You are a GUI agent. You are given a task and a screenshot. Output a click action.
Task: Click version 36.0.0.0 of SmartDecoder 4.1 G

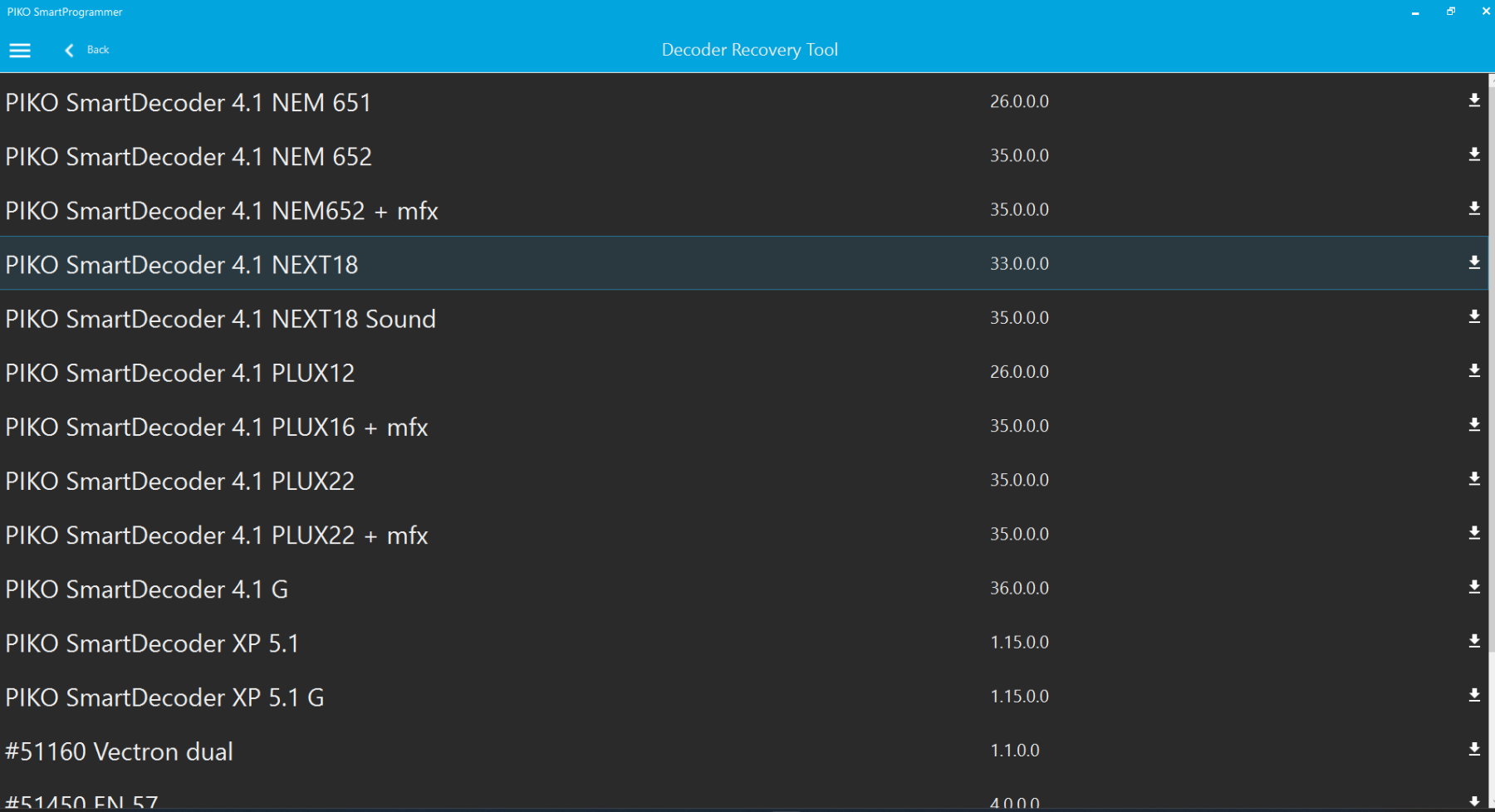click(1019, 588)
